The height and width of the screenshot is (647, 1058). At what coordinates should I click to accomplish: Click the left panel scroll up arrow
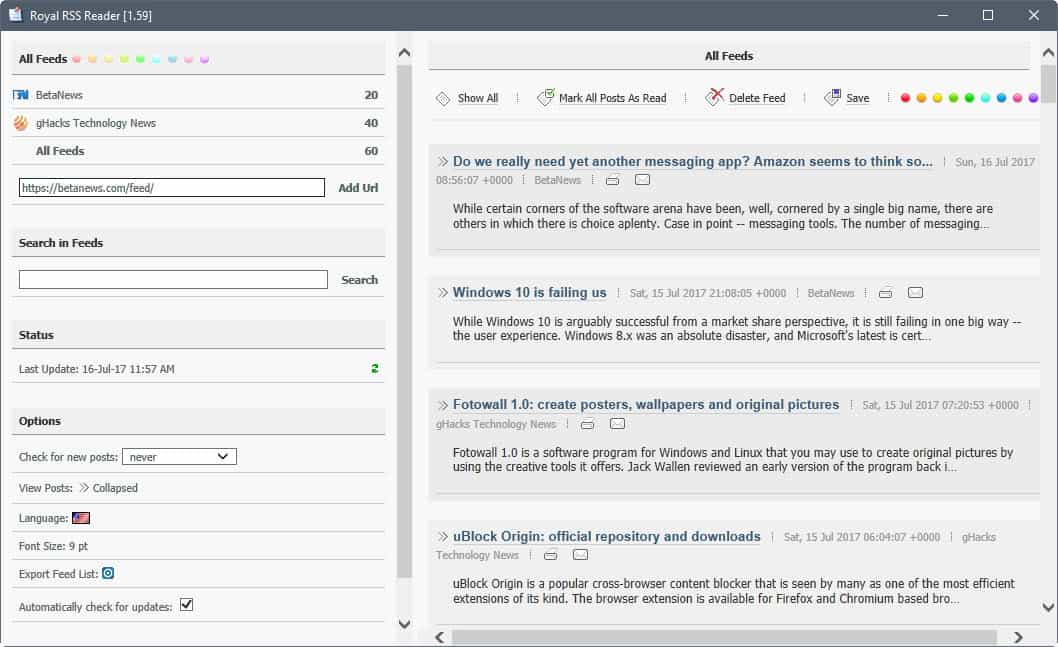[x=404, y=53]
